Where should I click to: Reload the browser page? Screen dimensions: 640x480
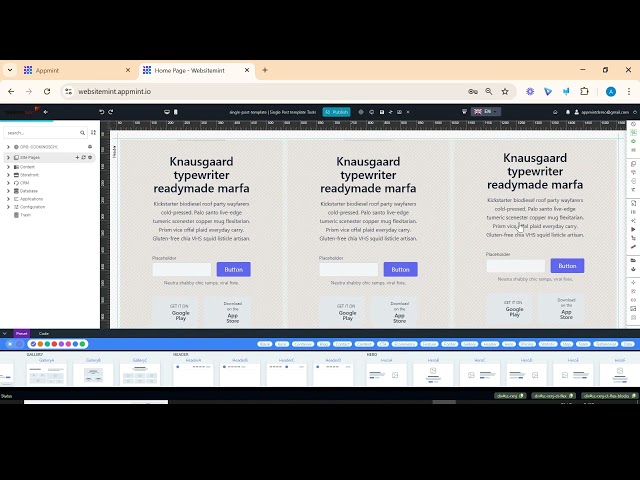(x=47, y=91)
